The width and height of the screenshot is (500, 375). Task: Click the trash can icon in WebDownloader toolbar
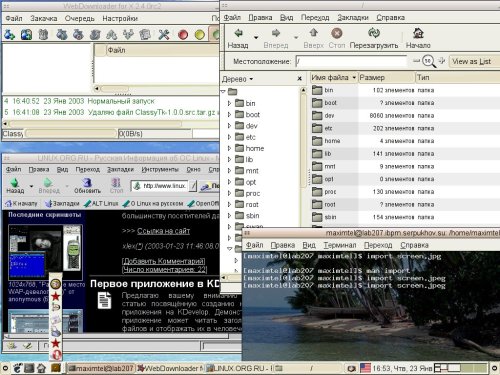[x=43, y=34]
